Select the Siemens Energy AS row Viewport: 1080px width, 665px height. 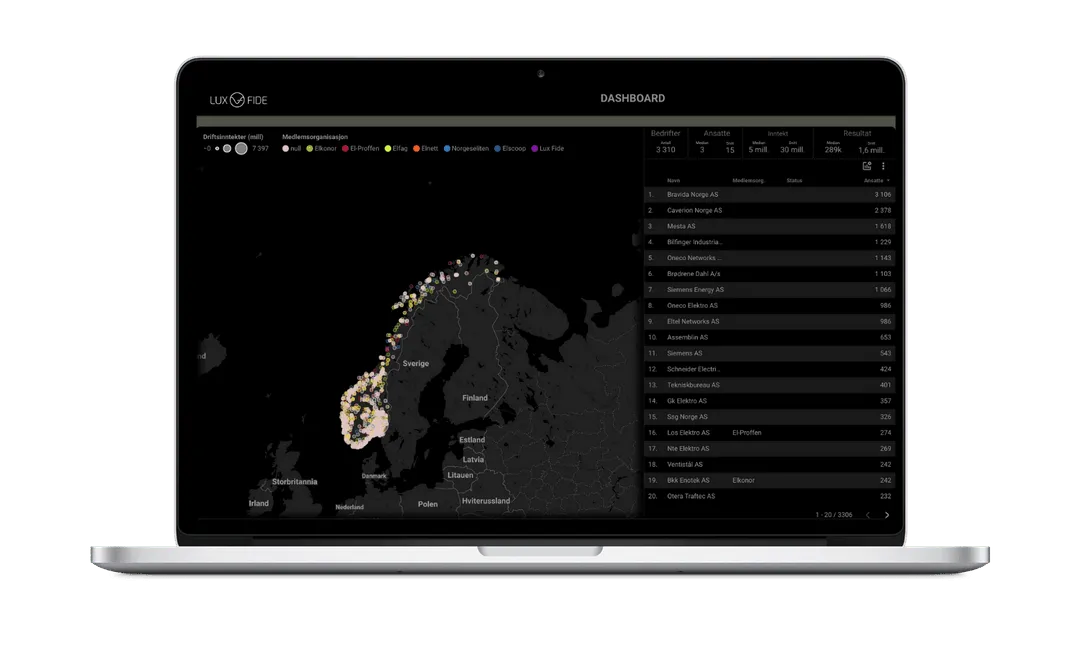pyautogui.click(x=769, y=289)
